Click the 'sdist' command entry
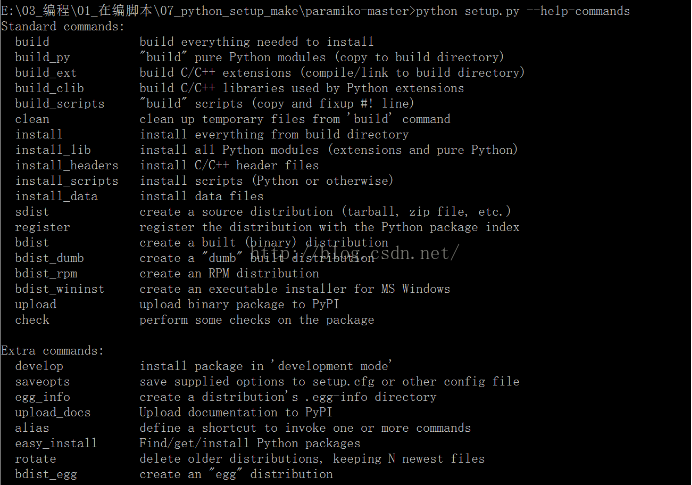Screen dimensions: 692x485 tap(32, 212)
